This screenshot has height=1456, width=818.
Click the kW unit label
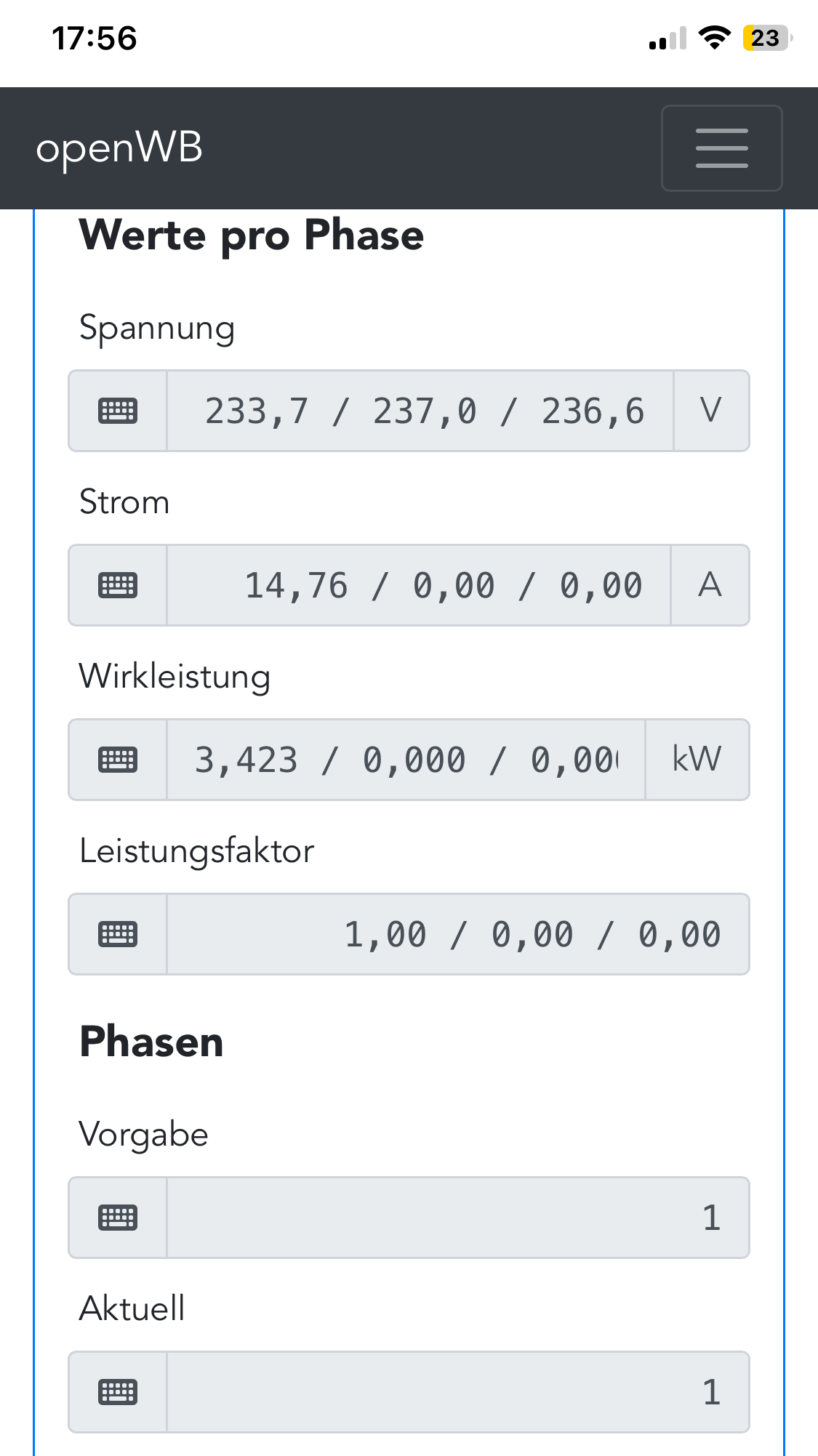(697, 760)
